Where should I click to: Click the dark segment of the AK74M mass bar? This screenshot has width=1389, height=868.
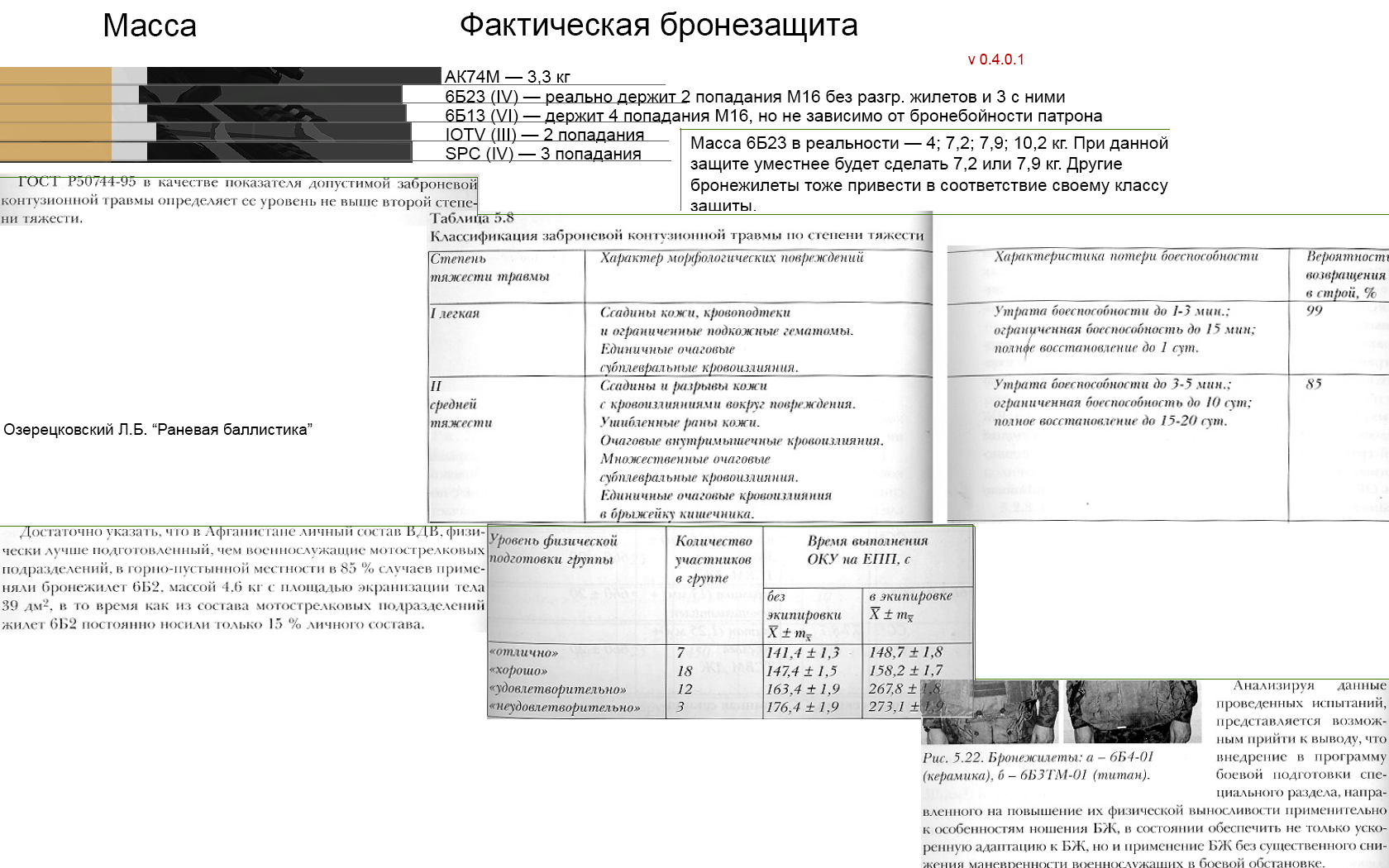(294, 75)
